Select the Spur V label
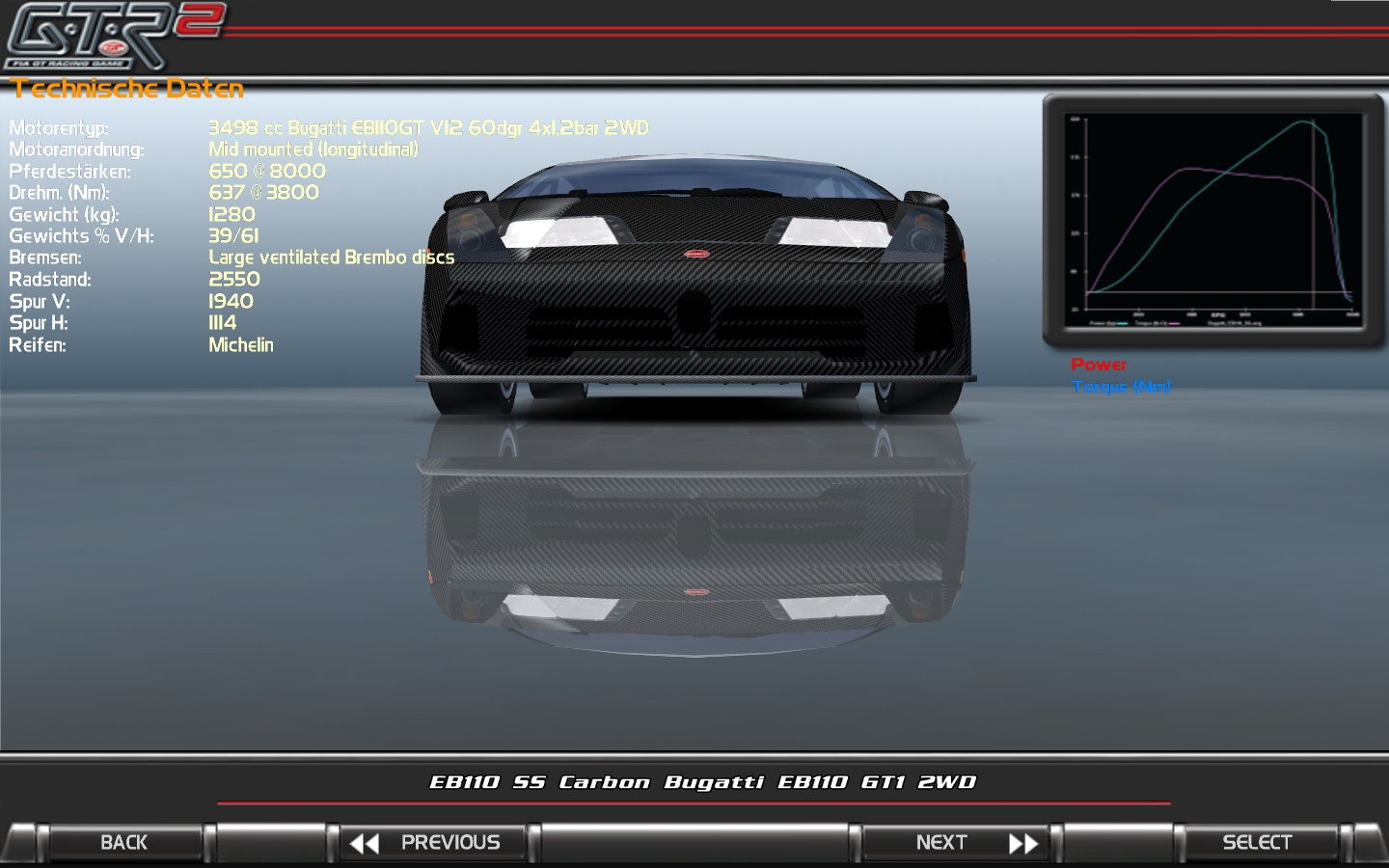 [x=40, y=302]
